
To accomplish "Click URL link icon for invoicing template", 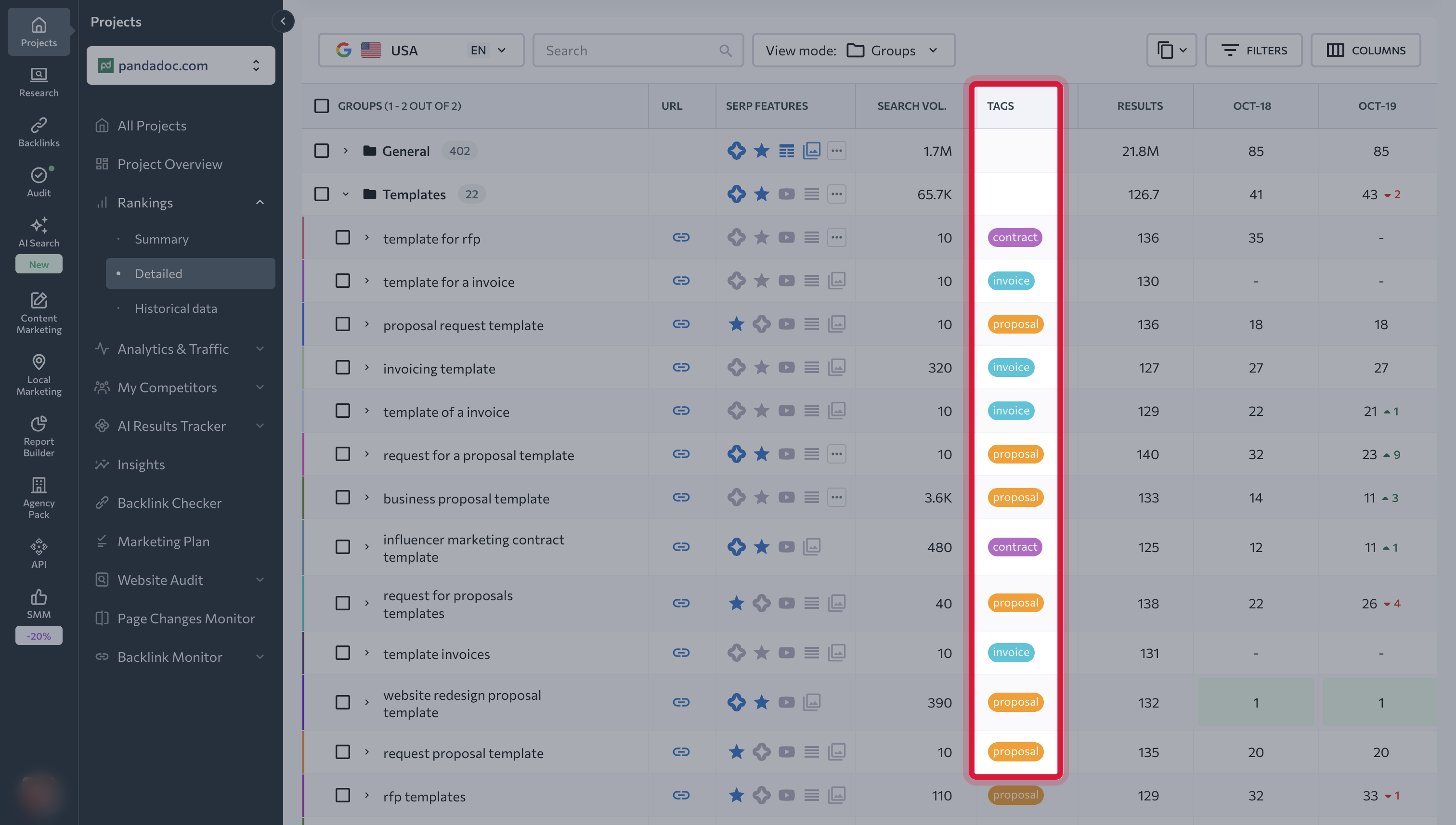I will [x=681, y=368].
